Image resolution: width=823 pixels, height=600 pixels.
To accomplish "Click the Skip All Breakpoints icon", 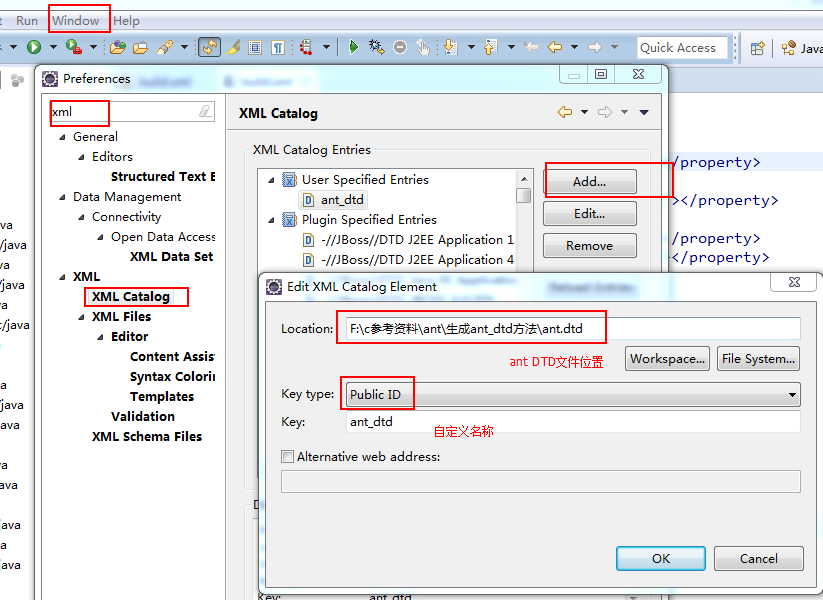I will [399, 47].
